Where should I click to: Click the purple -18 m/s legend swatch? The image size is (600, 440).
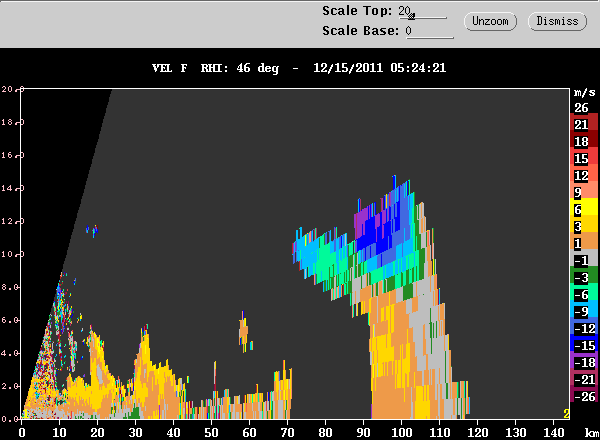584,360
